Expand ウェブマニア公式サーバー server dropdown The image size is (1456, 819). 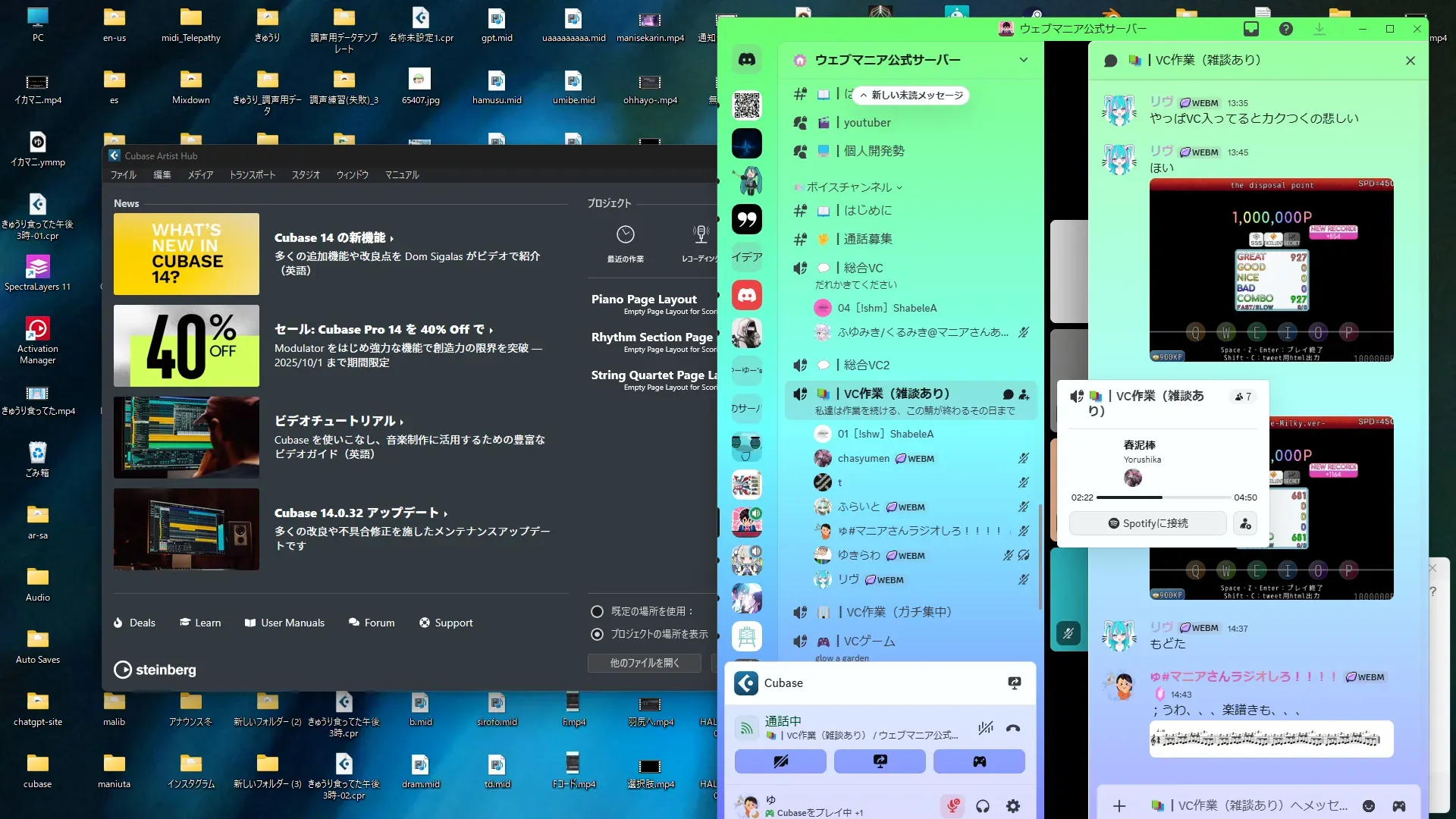click(1023, 60)
